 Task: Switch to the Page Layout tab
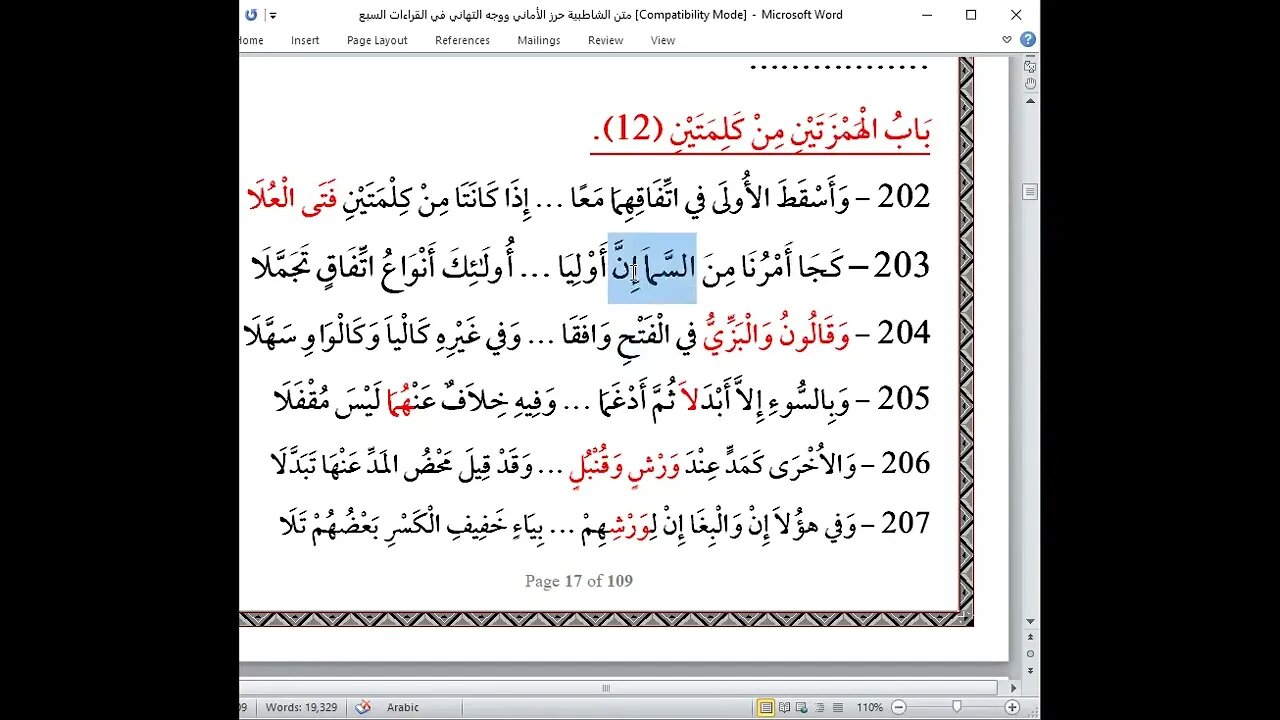377,40
